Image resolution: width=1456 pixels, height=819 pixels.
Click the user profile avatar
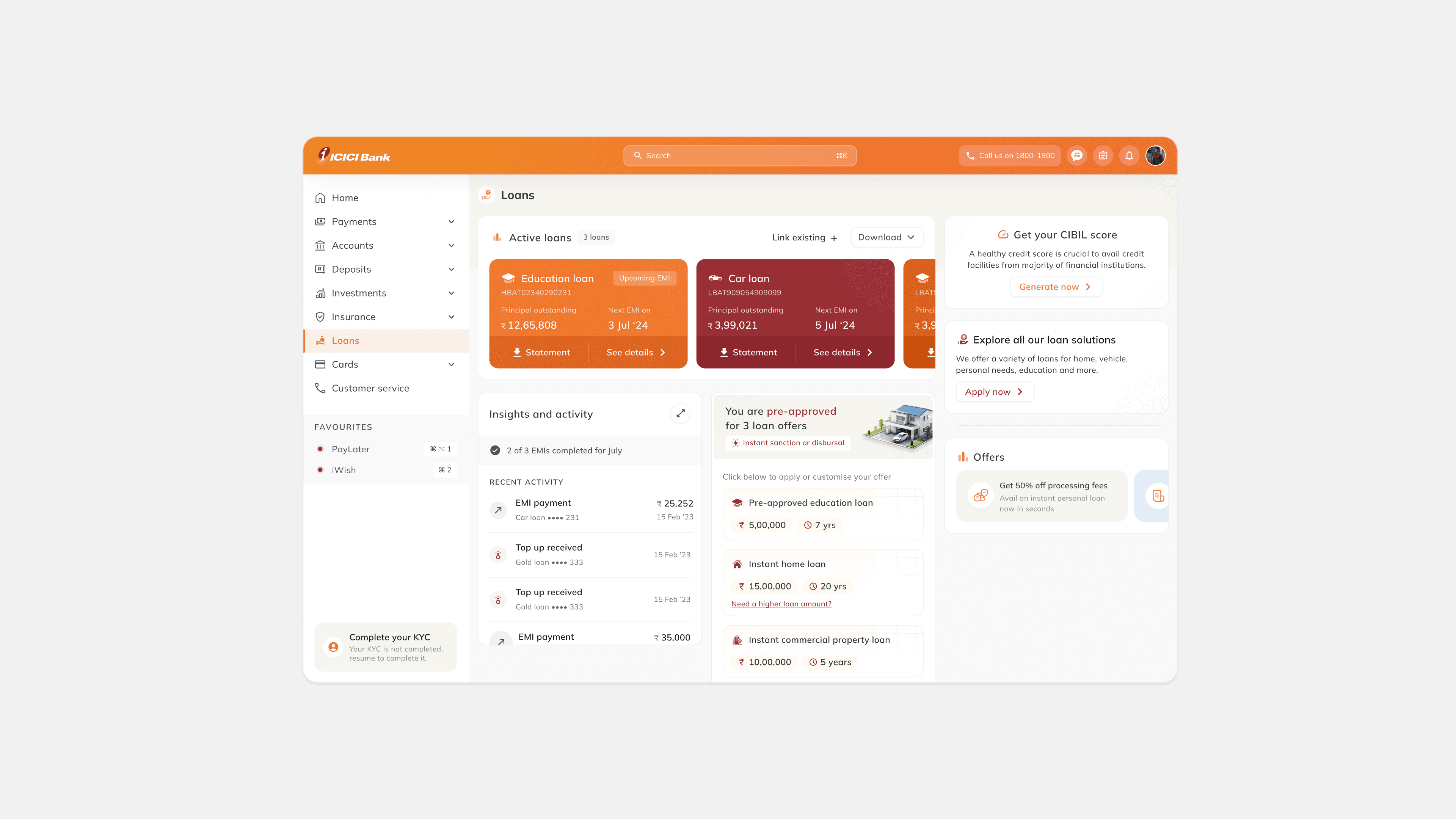pos(1155,155)
